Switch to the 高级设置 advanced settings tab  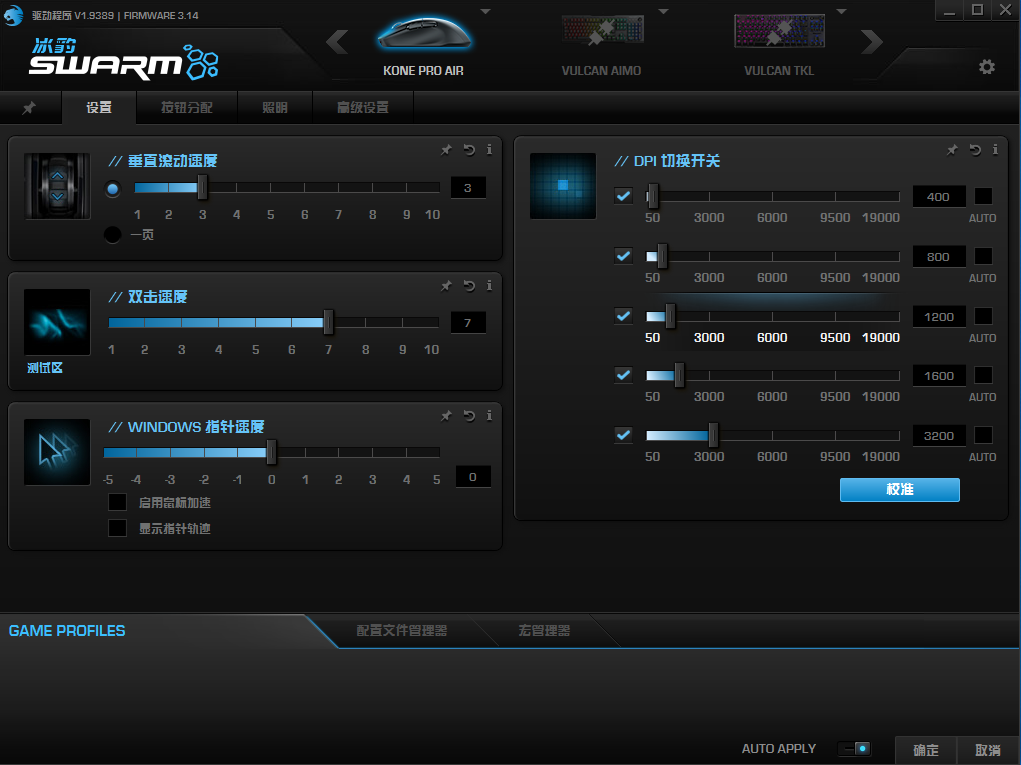coord(363,107)
